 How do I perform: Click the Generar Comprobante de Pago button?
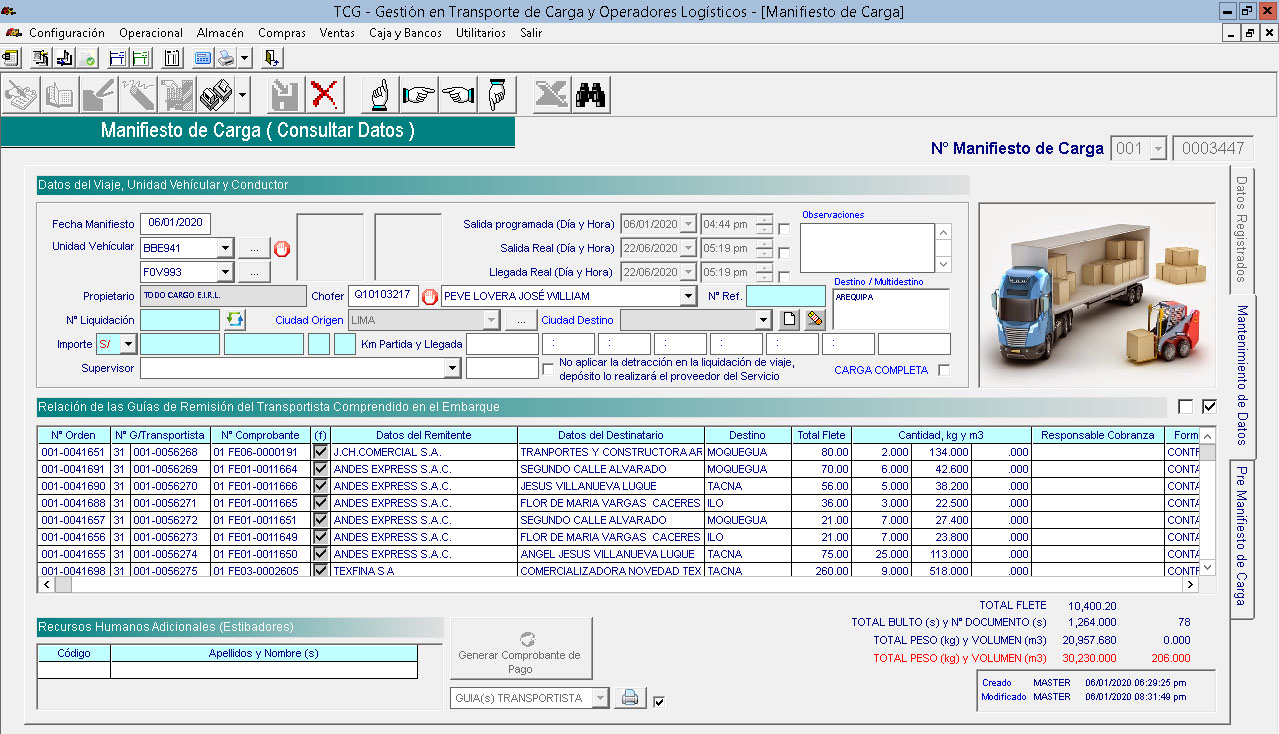[520, 649]
